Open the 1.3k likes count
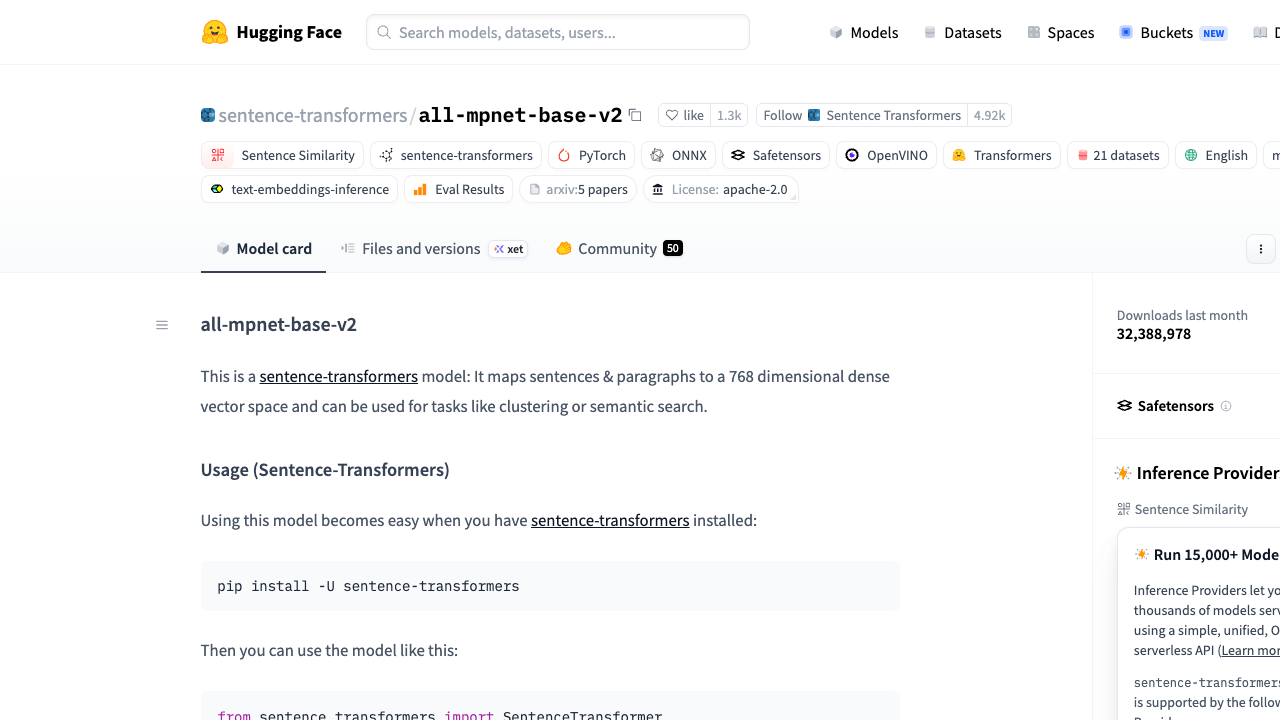 [x=729, y=115]
